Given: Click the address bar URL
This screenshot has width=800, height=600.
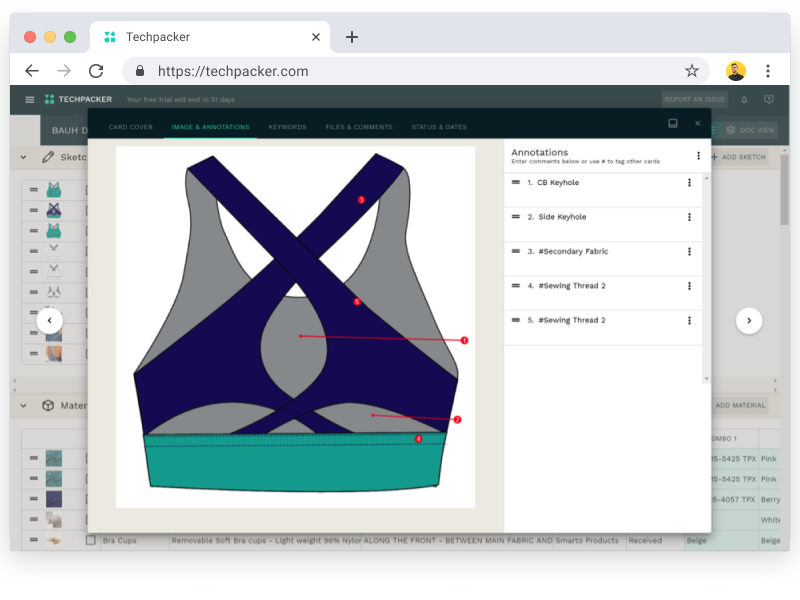Looking at the screenshot, I should tap(233, 71).
